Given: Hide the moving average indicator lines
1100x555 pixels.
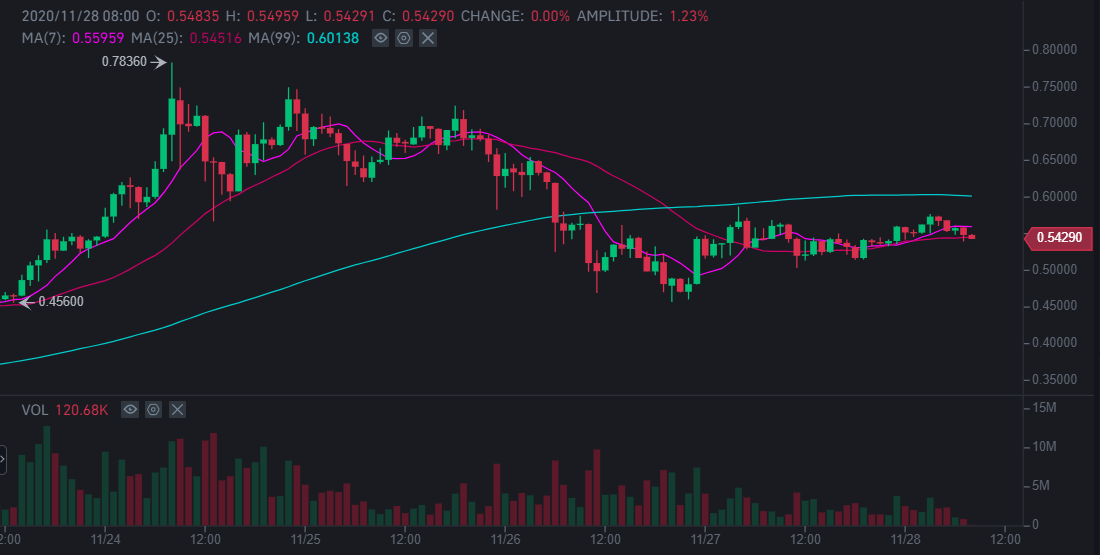Looking at the screenshot, I should (x=380, y=38).
